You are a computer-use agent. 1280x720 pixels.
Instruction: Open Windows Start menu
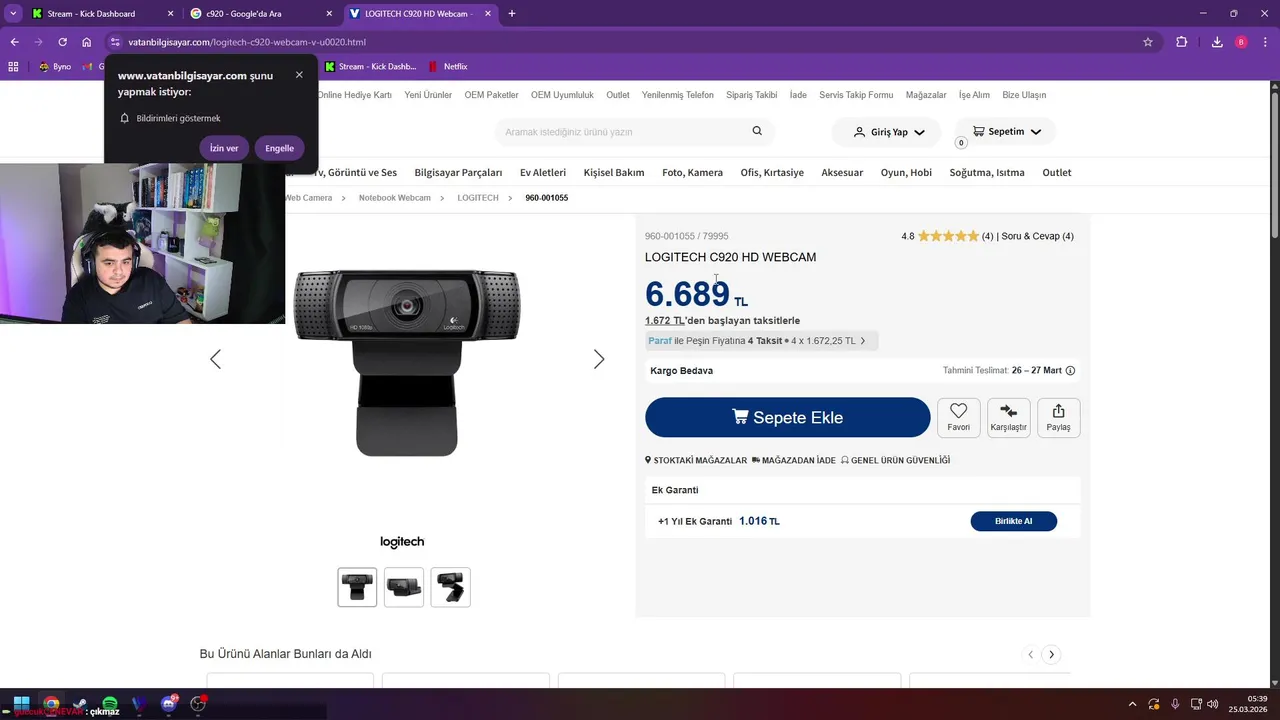tap(21, 704)
